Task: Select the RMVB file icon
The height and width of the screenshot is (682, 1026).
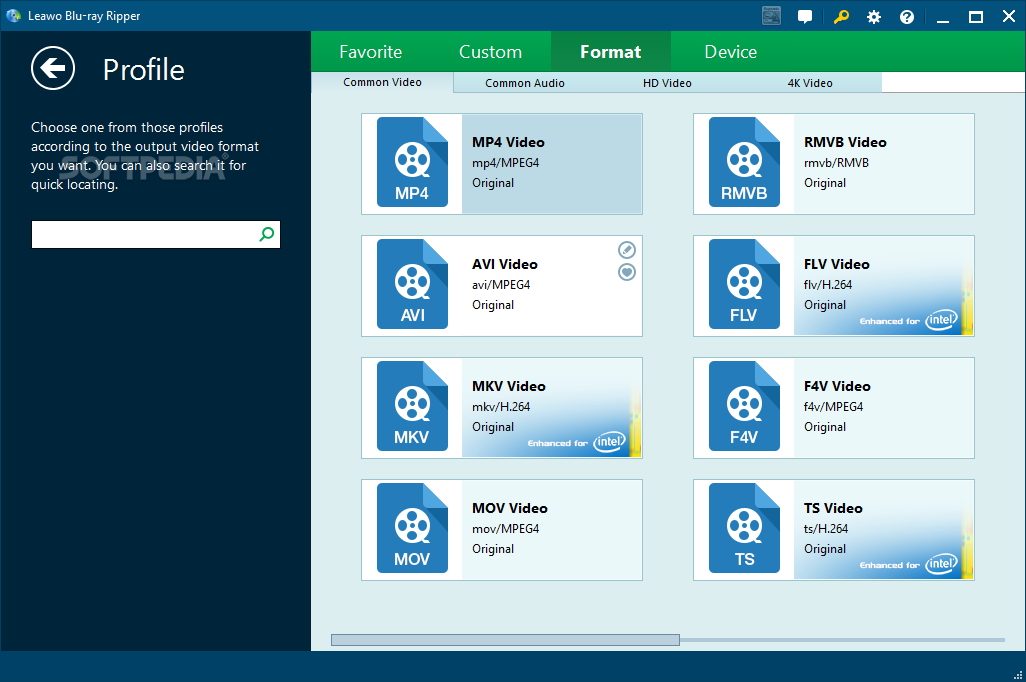Action: (x=745, y=162)
